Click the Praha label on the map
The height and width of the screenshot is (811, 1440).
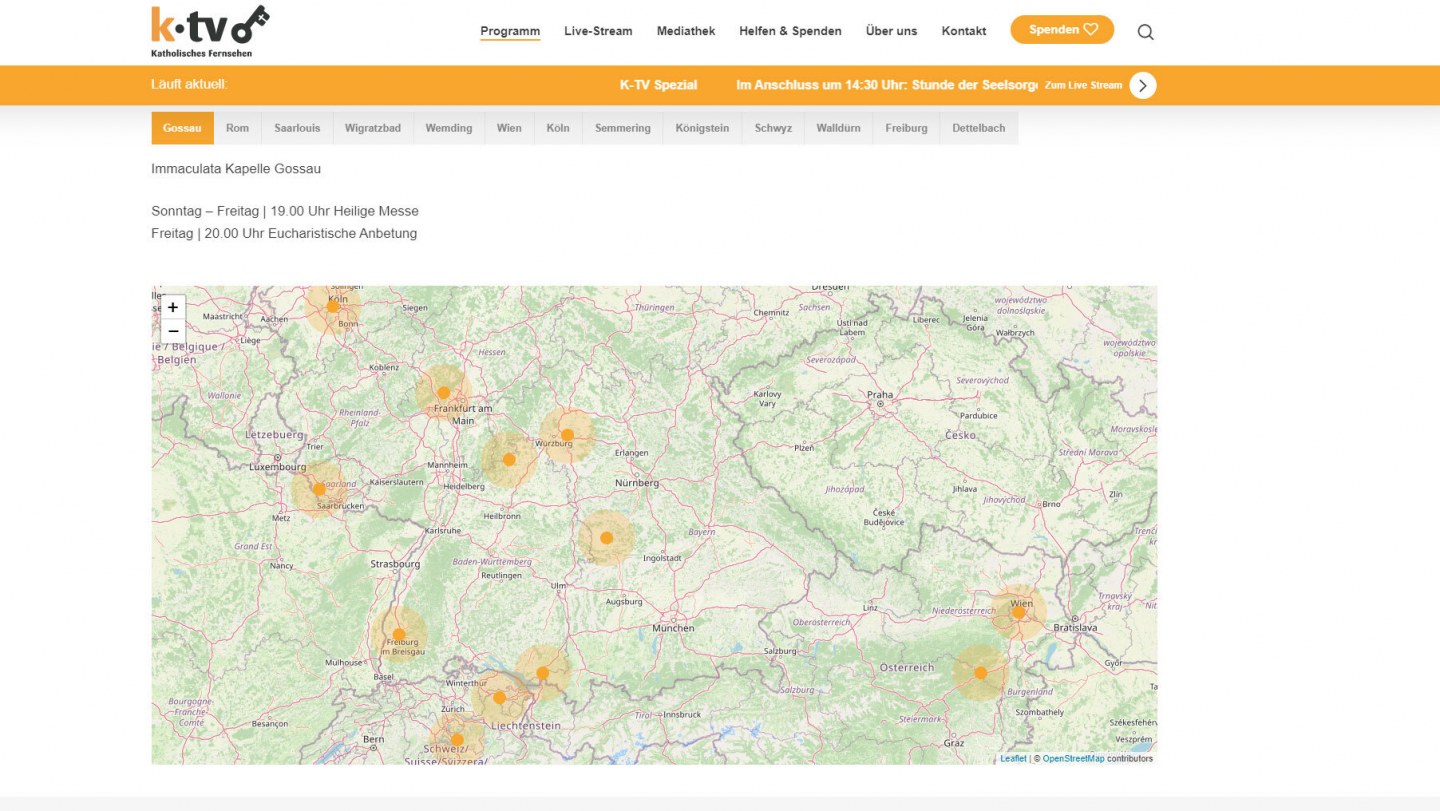[880, 394]
